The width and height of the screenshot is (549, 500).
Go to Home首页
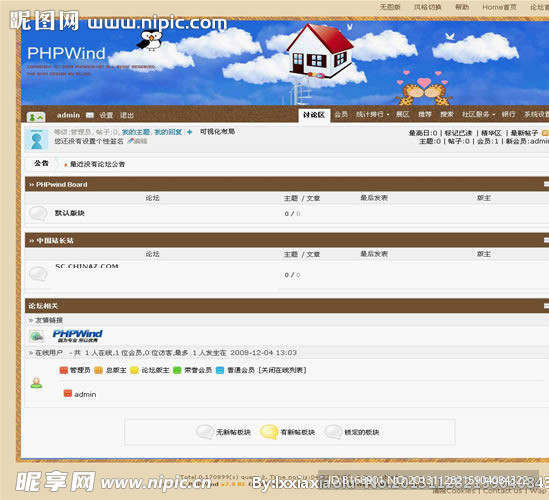tap(499, 7)
